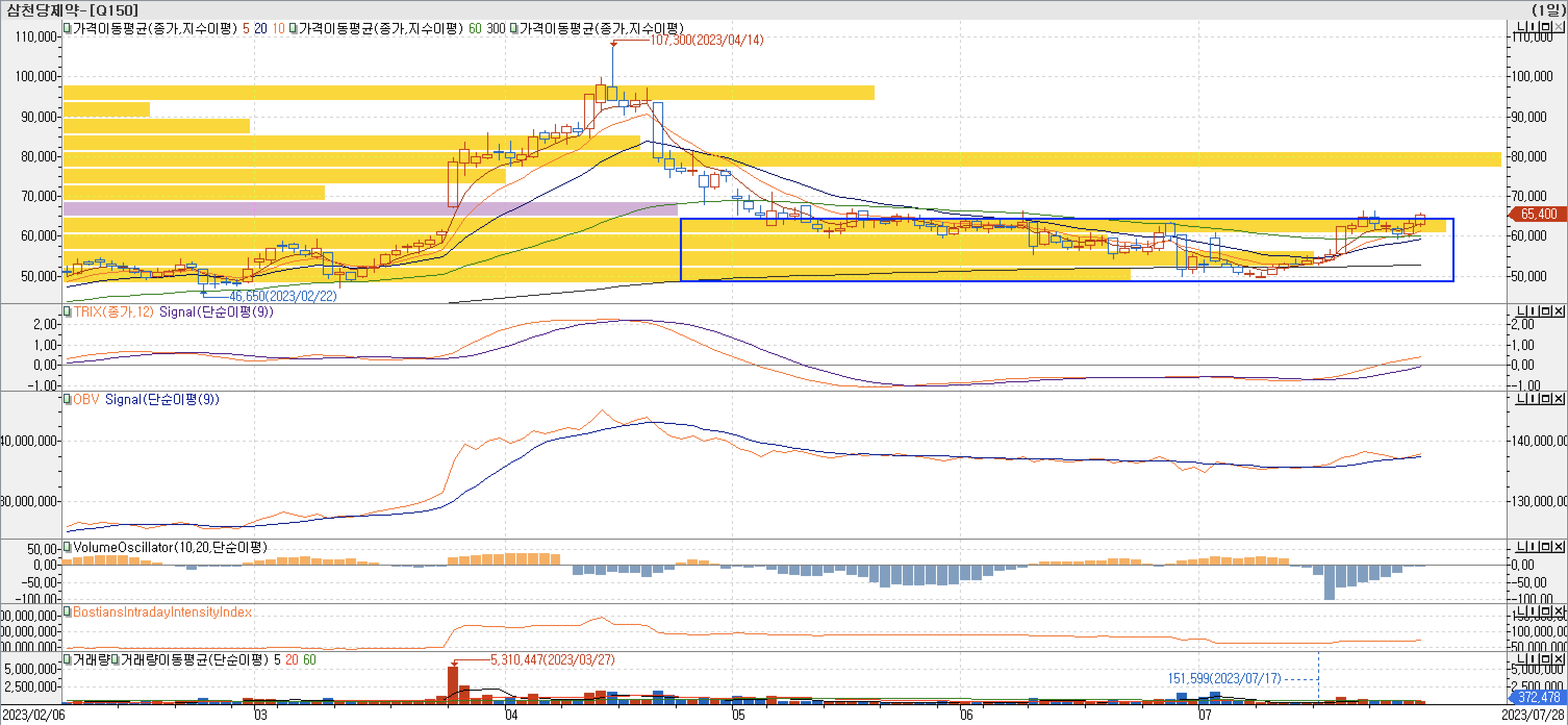Close the TRIX indicator panel
This screenshot has height=725, width=1568.
click(x=1559, y=311)
